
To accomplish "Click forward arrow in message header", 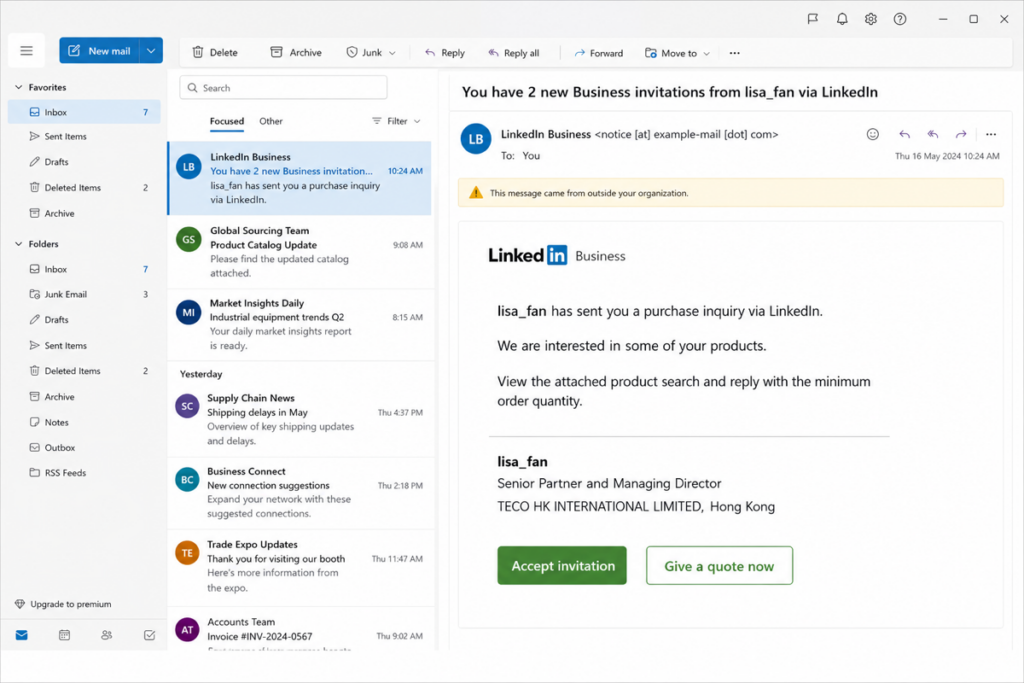I will click(961, 135).
